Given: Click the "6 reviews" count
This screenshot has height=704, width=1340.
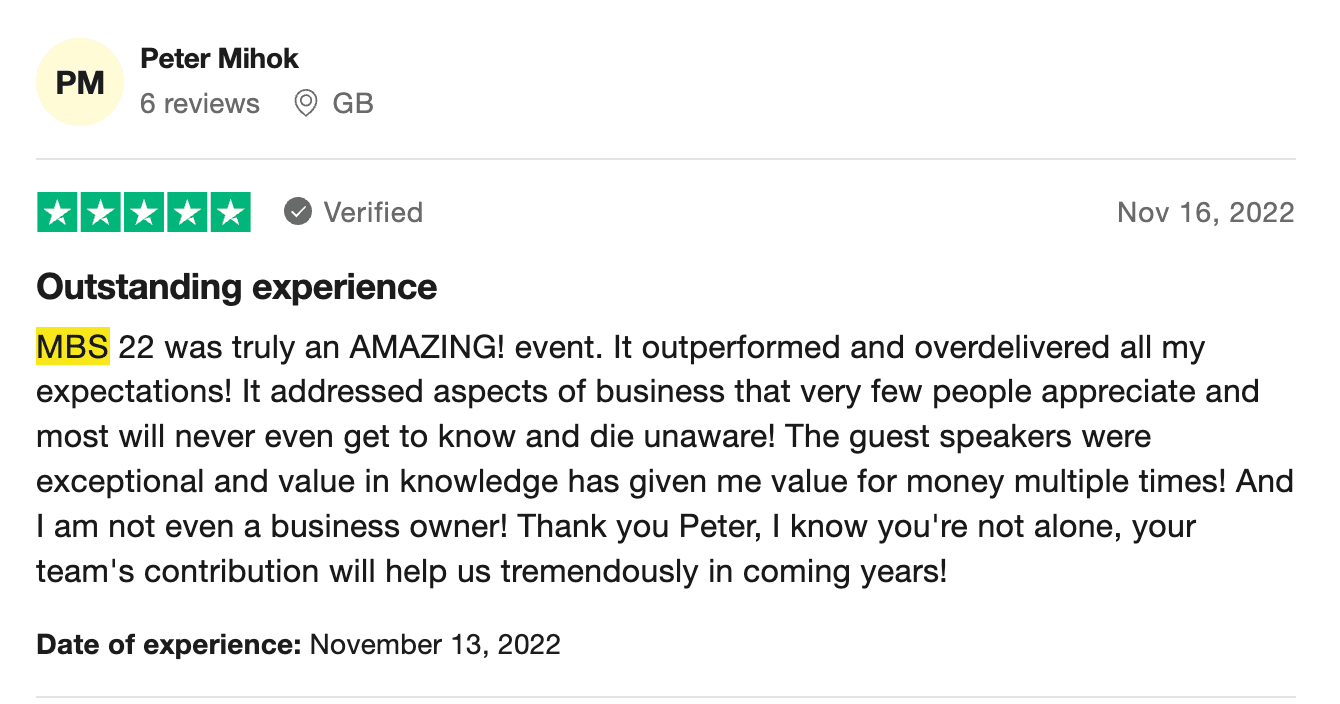Looking at the screenshot, I should [x=199, y=104].
